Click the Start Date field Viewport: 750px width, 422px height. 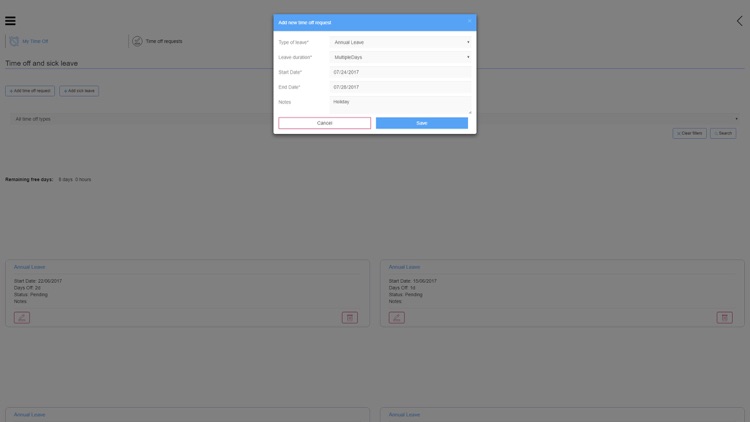(x=401, y=72)
